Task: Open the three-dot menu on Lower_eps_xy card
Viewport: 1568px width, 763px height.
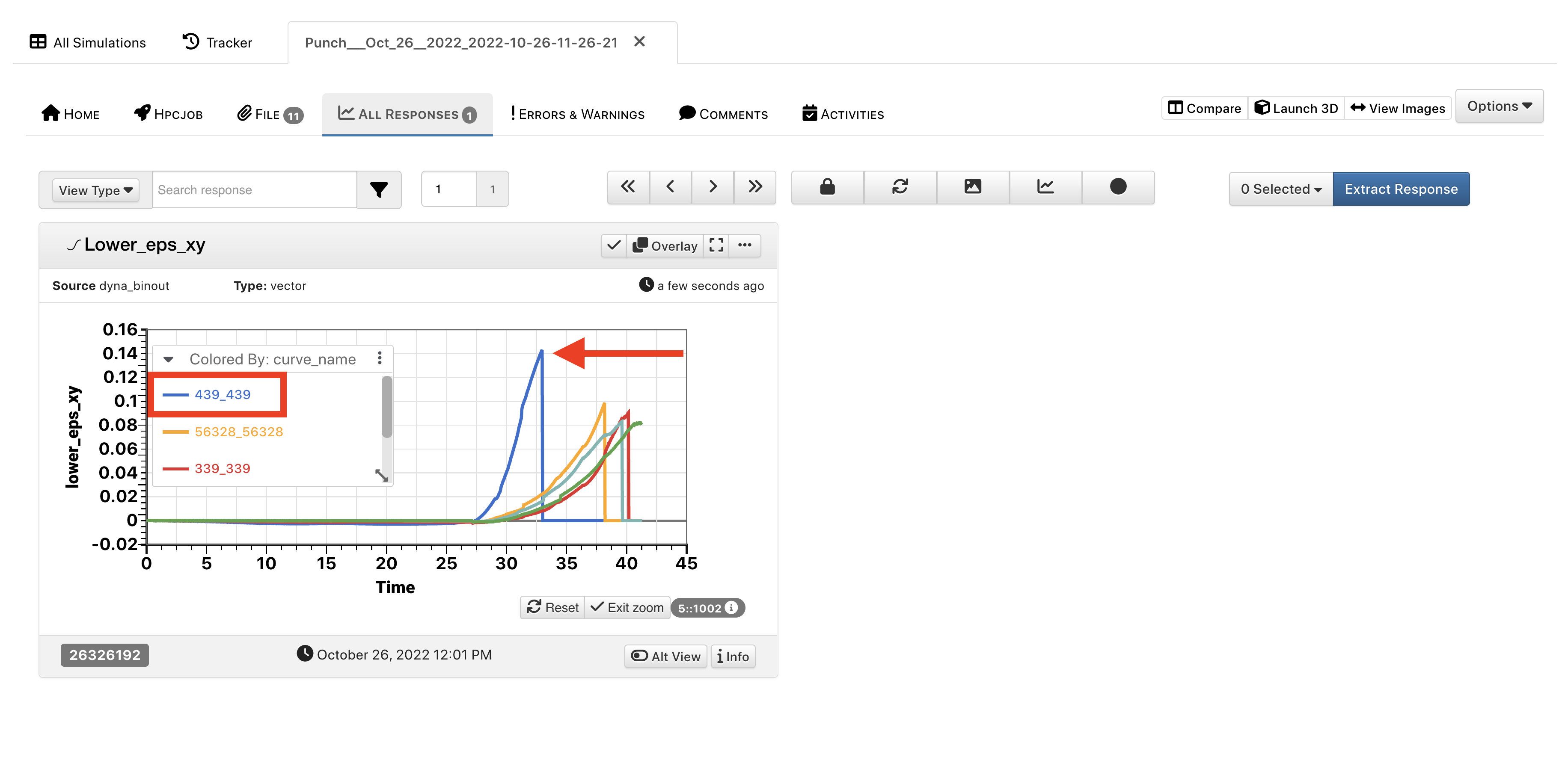Action: coord(745,245)
